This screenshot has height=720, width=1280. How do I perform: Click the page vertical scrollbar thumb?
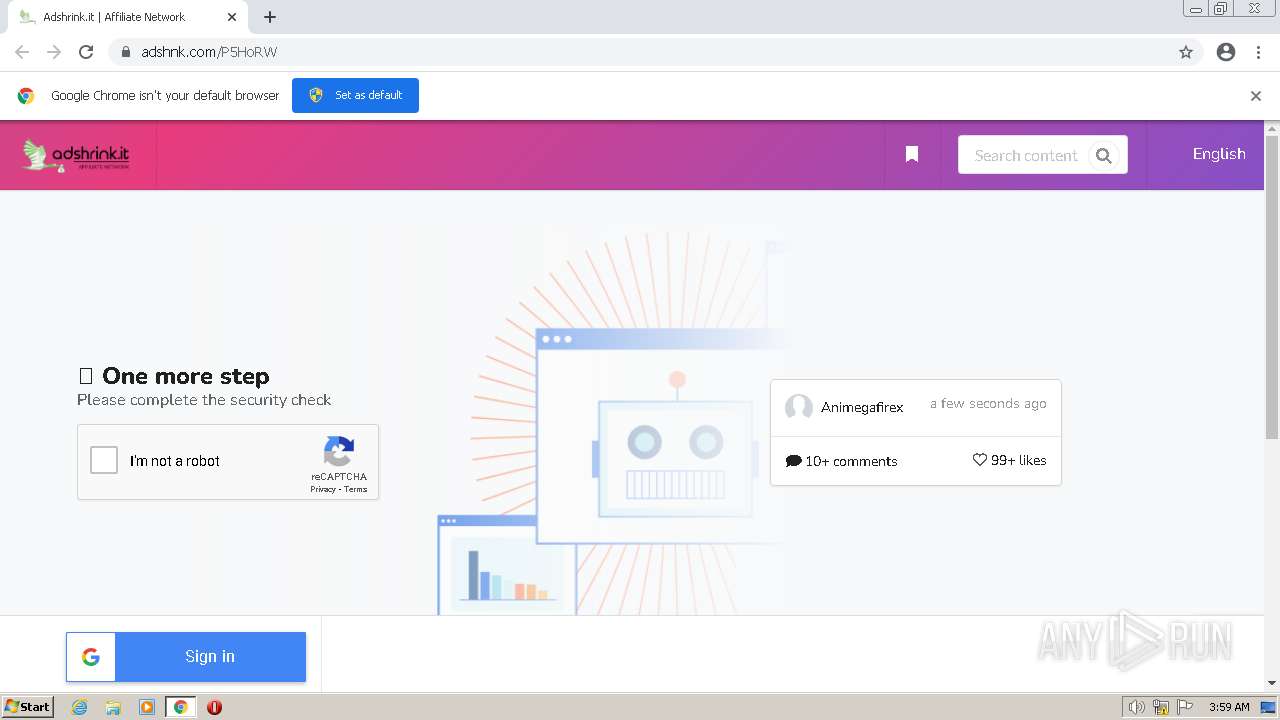coord(1272,287)
